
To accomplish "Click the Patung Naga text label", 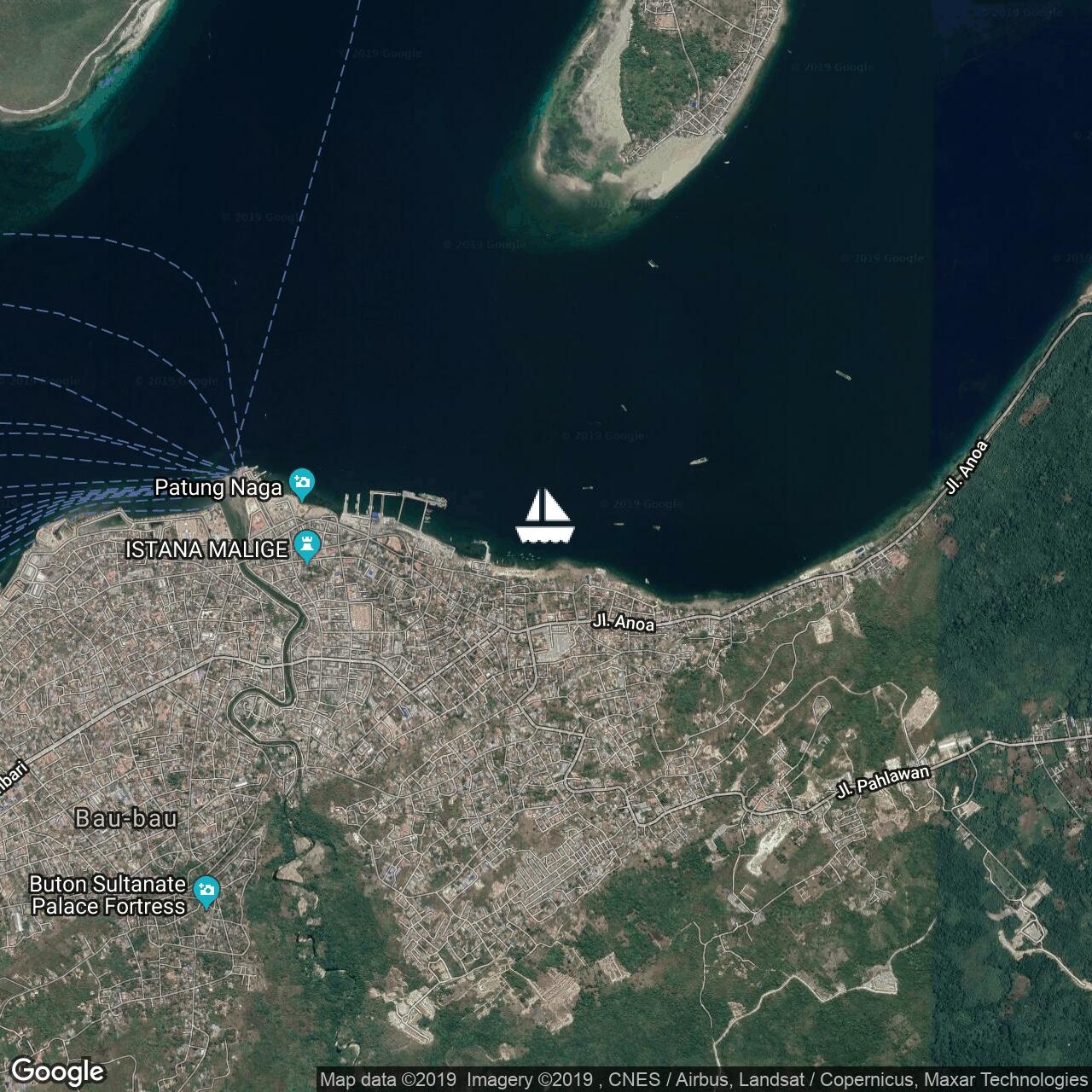I will (x=218, y=488).
